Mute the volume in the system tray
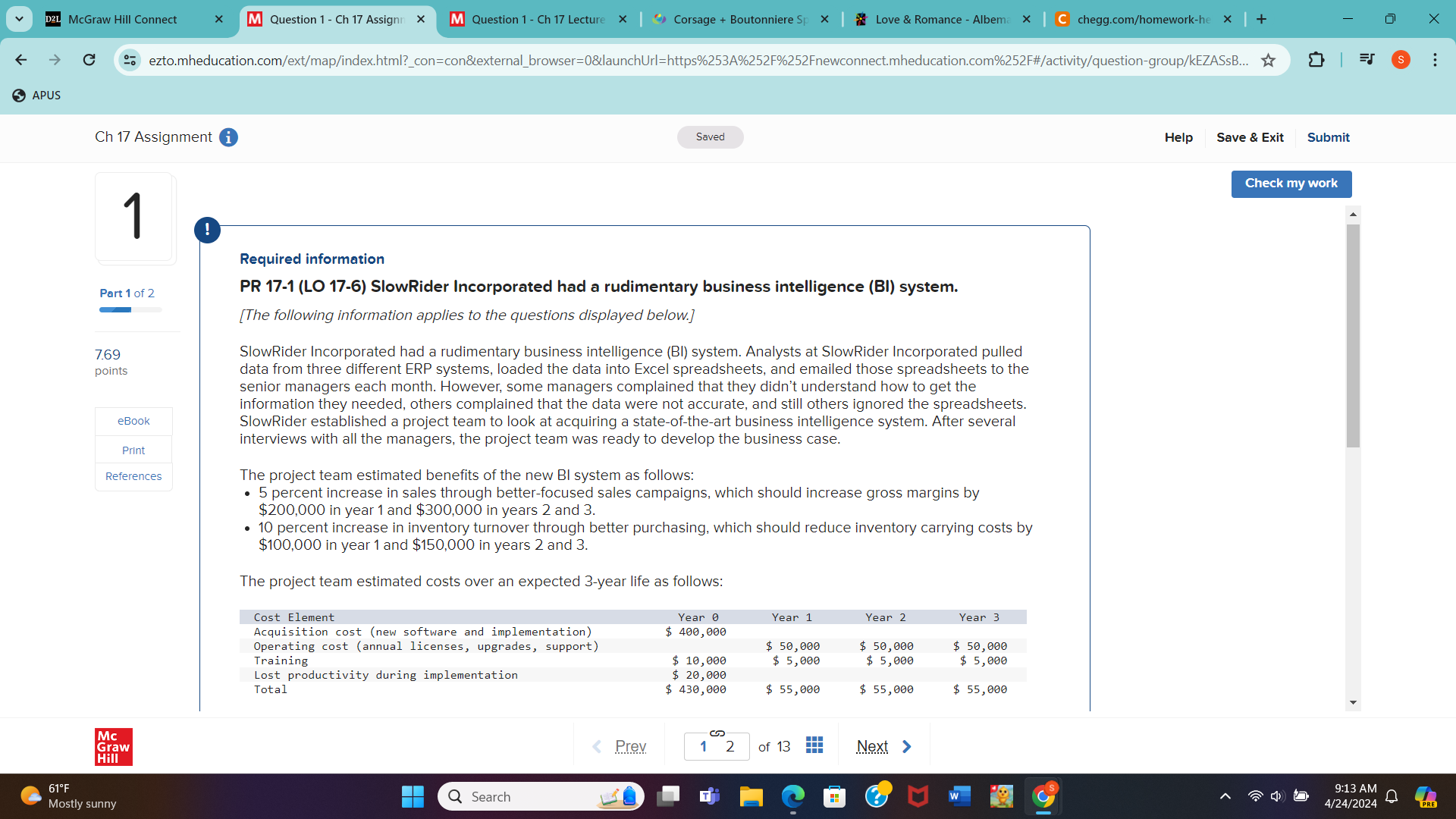The height and width of the screenshot is (819, 1456). 1276,796
